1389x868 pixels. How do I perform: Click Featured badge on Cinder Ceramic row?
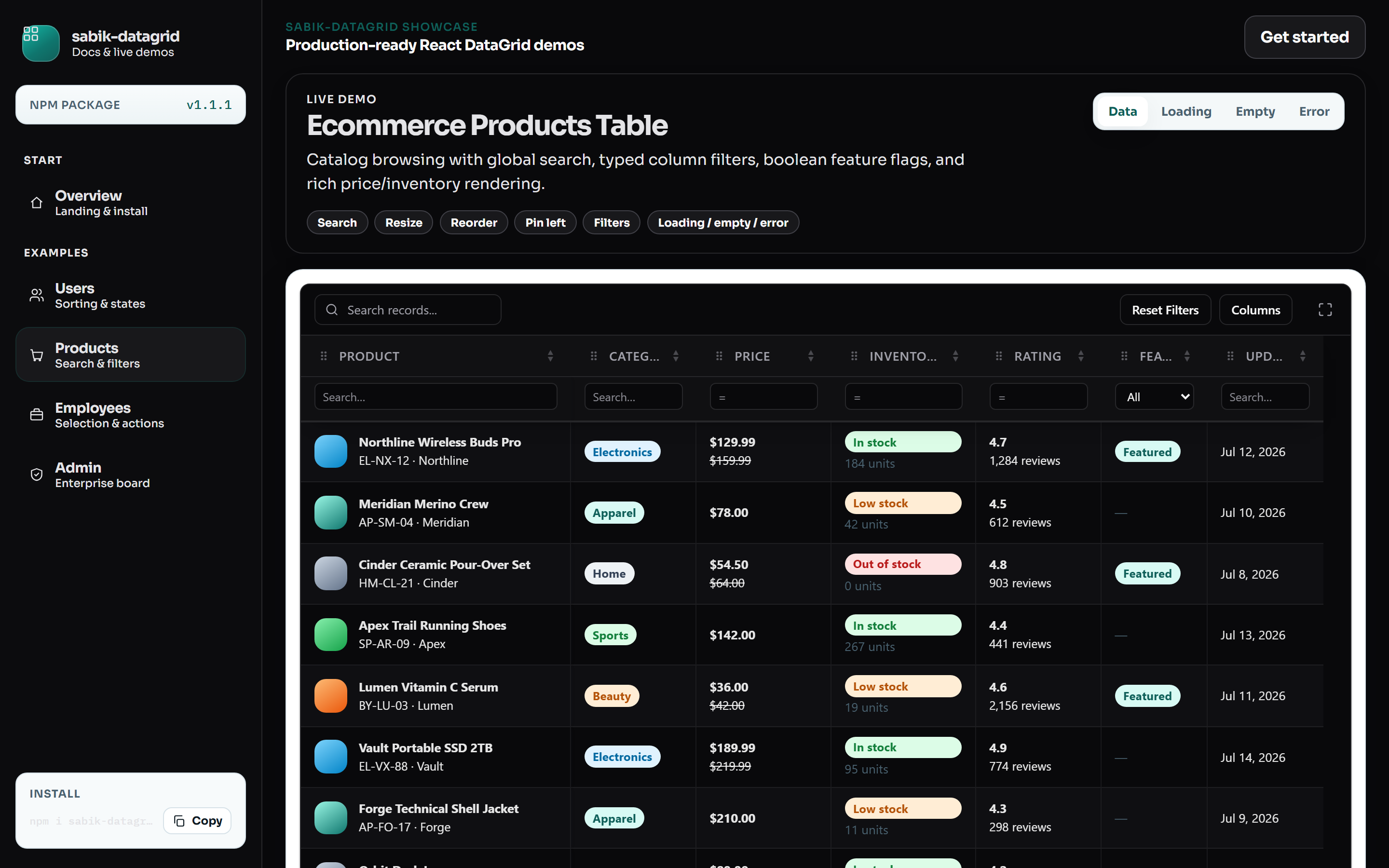(x=1147, y=573)
